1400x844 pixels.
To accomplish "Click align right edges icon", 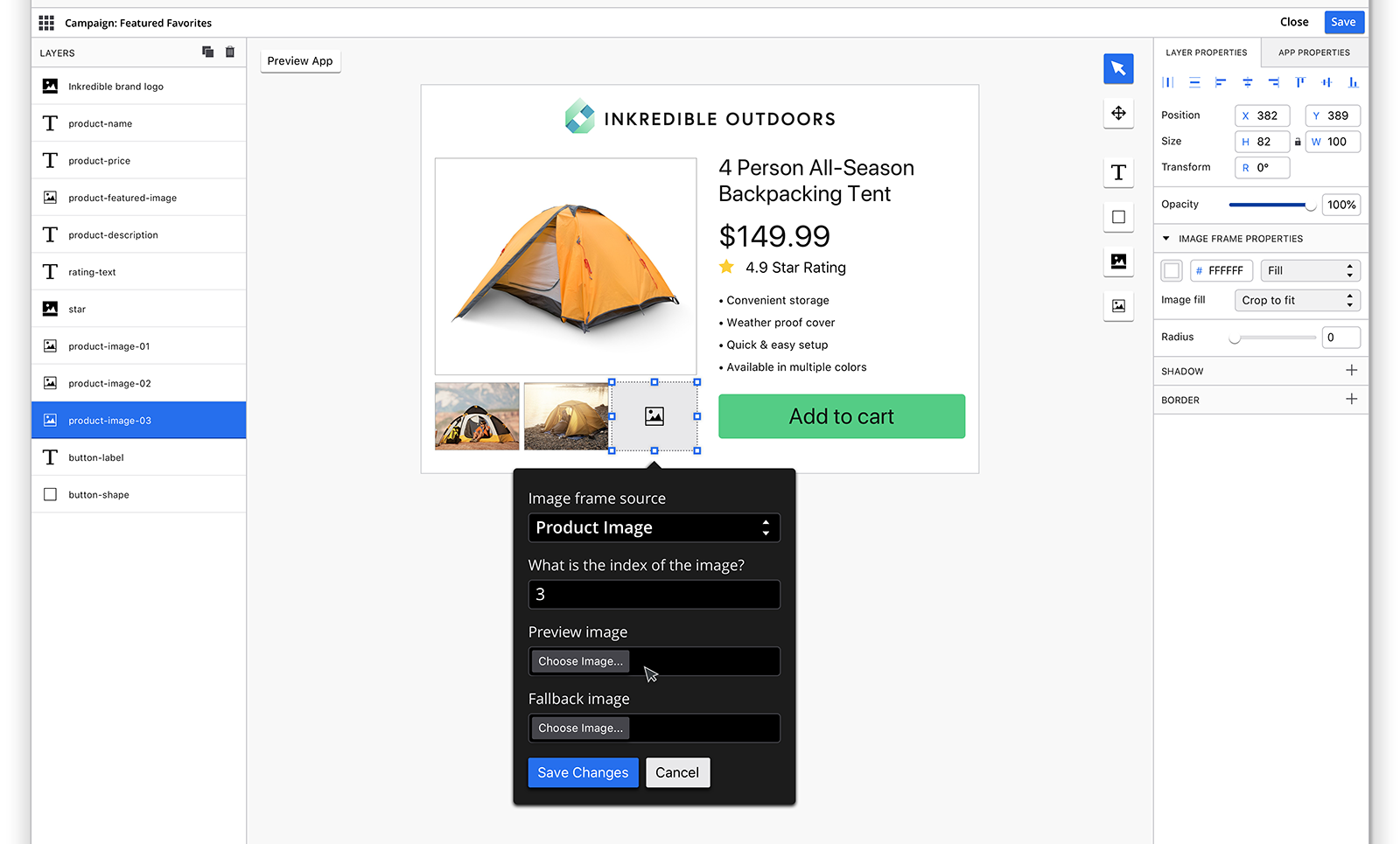I will [x=1274, y=82].
